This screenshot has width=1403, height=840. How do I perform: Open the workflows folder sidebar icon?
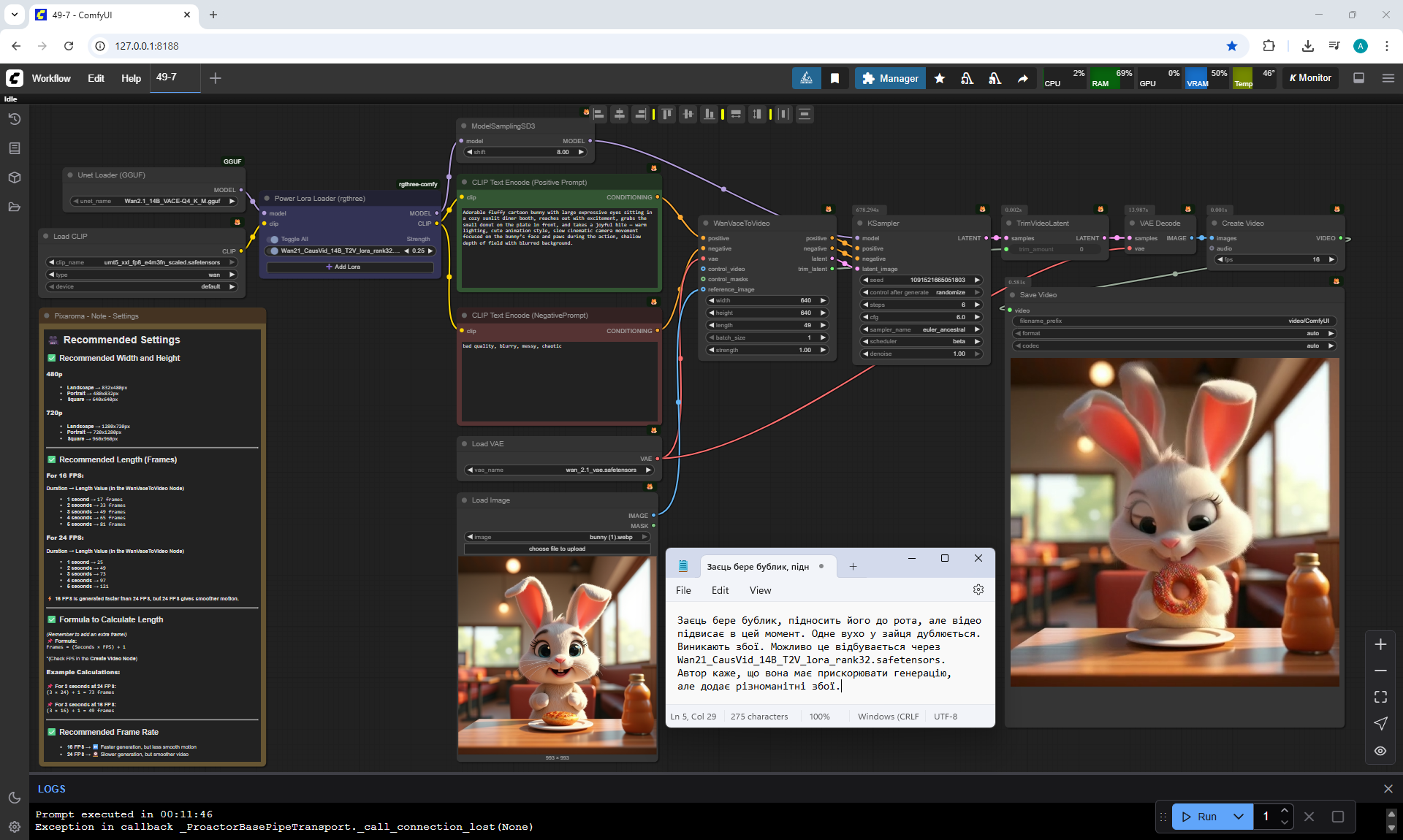(x=14, y=207)
